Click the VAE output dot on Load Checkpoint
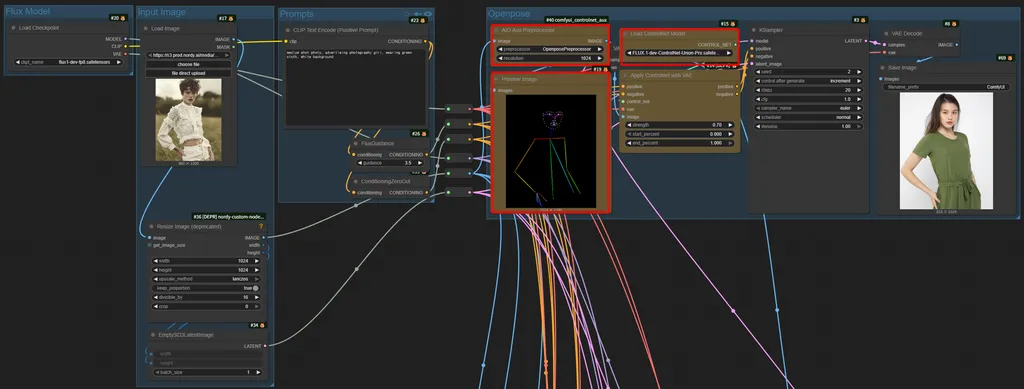Viewport: 1024px width, 389px height. [125, 54]
